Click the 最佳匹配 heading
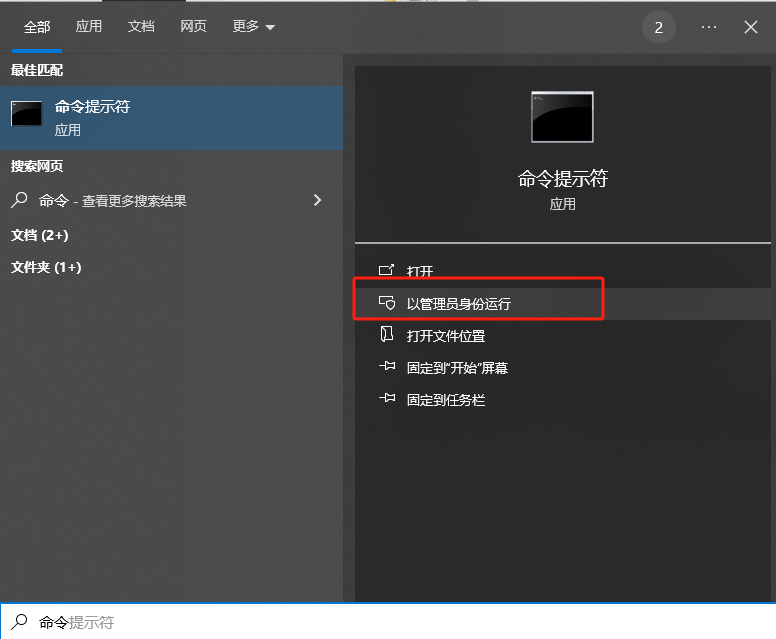The height and width of the screenshot is (639, 776). point(37,70)
